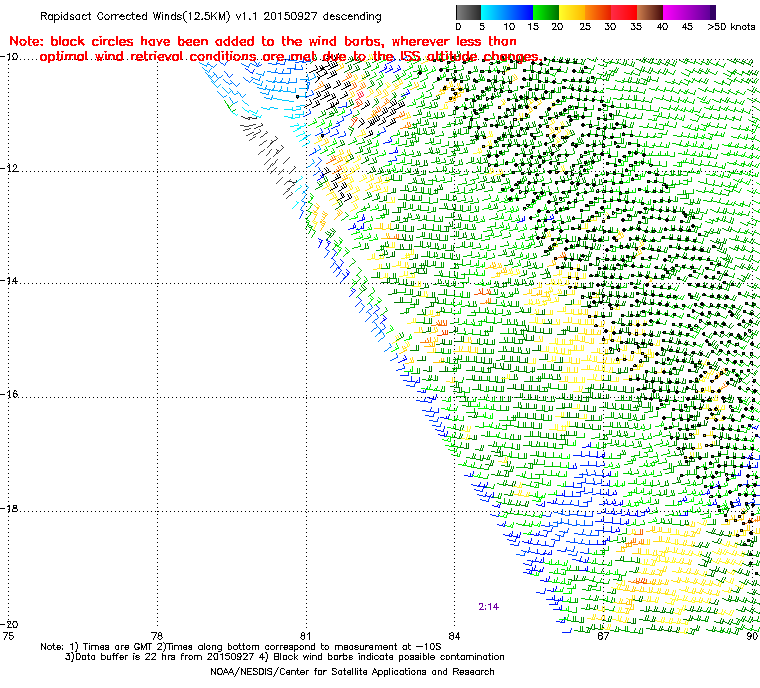Click legend tick label '10'

[509, 27]
